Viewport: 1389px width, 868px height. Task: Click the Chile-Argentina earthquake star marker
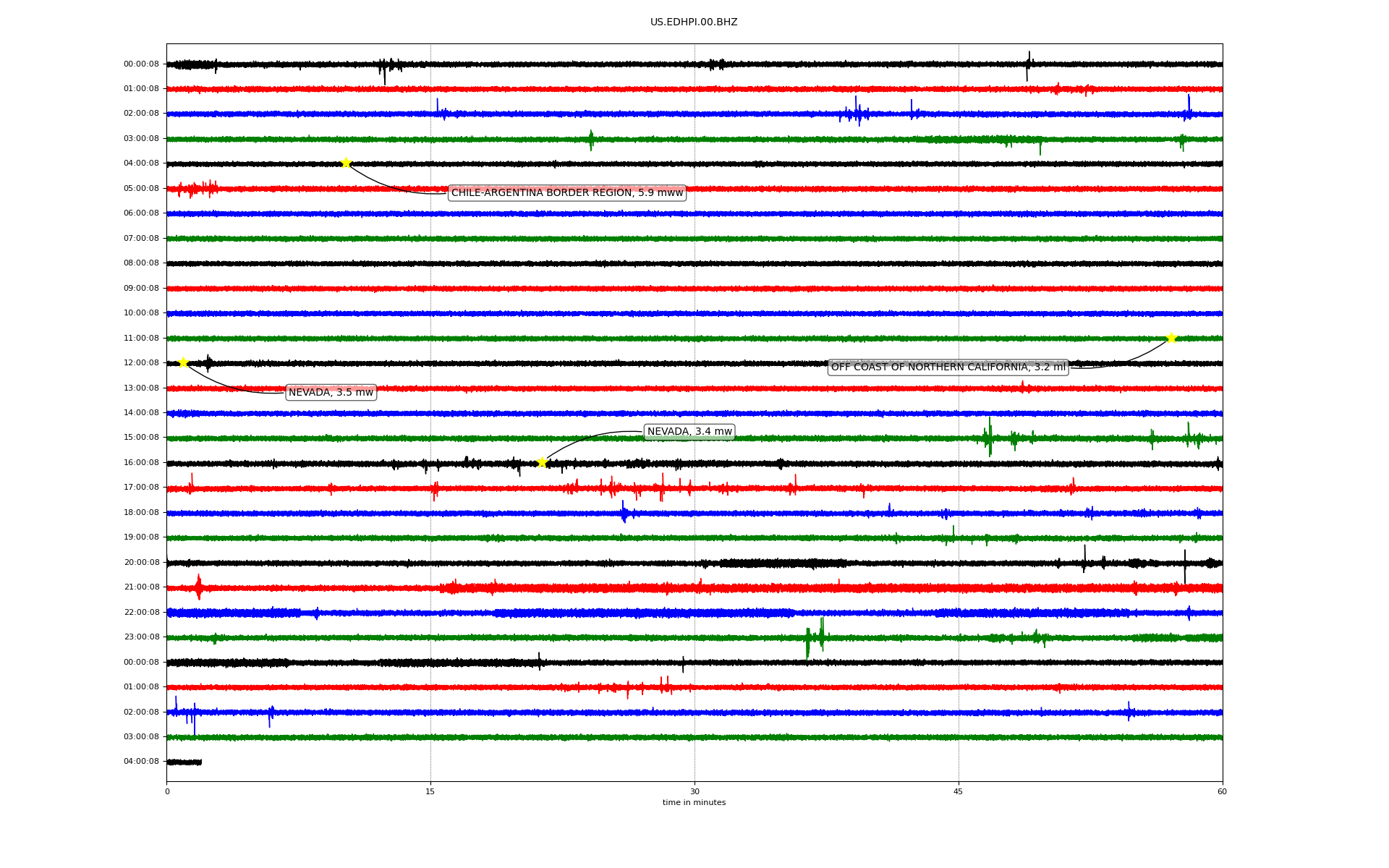346,163
